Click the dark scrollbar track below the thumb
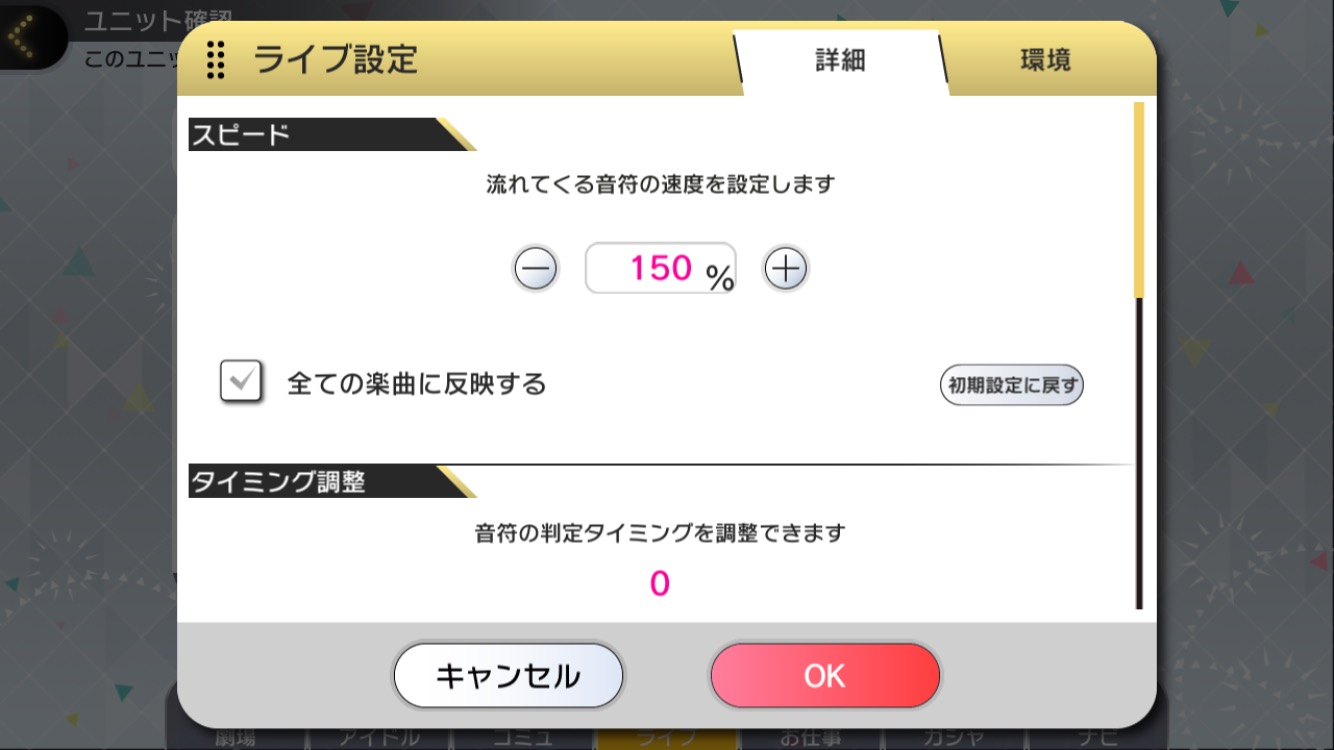 pyautogui.click(x=1138, y=452)
